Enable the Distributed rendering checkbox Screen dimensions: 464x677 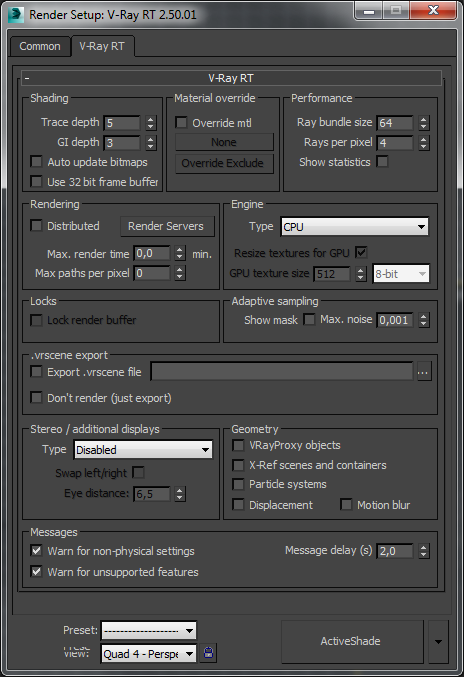36,225
